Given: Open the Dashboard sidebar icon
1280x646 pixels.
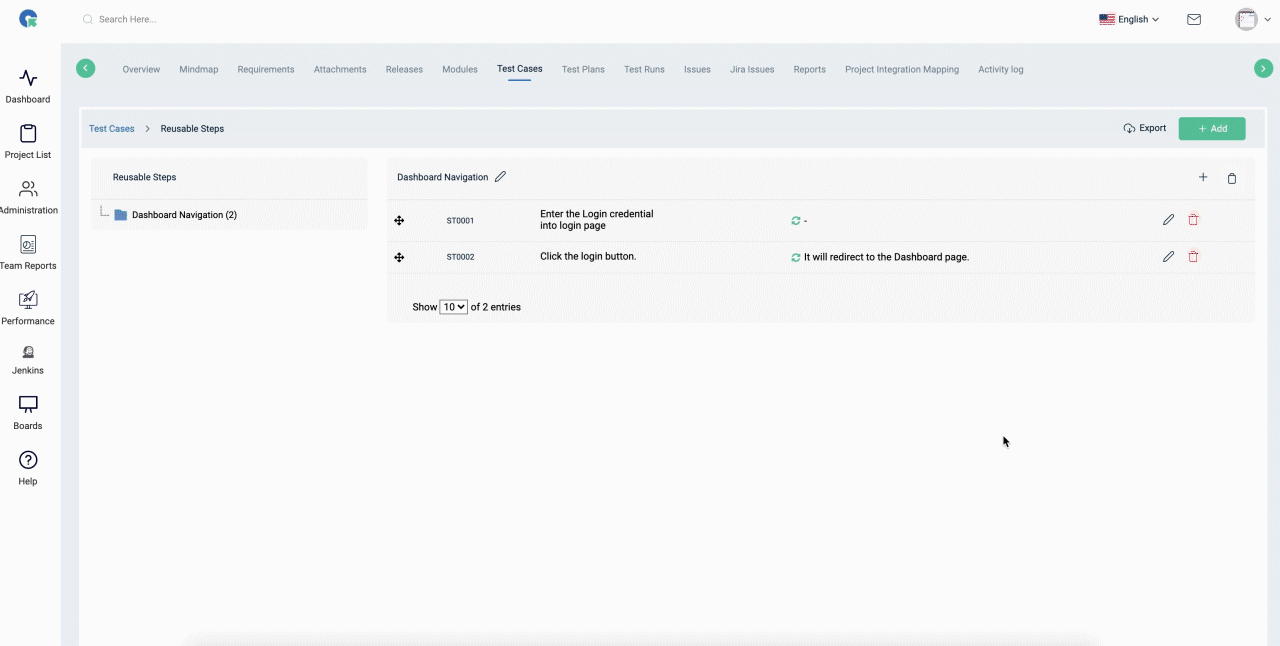Looking at the screenshot, I should click(x=28, y=78).
